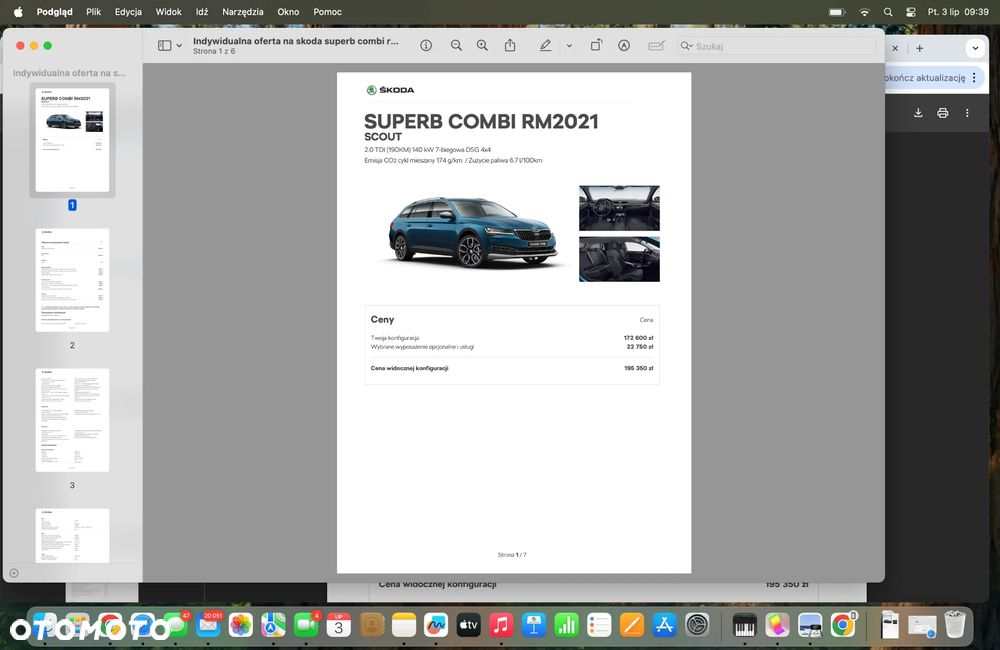Viewport: 1000px width, 650px height.
Task: Click the seats interior photo
Action: pos(619,259)
